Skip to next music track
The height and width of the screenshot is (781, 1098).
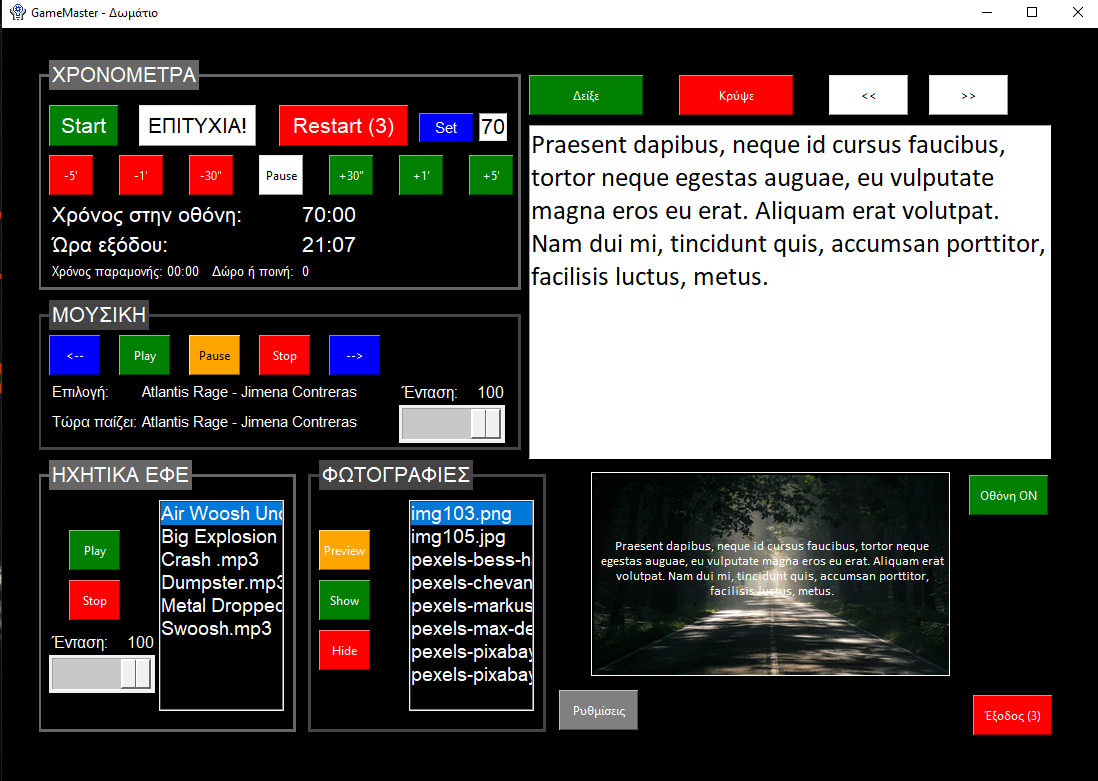(354, 355)
